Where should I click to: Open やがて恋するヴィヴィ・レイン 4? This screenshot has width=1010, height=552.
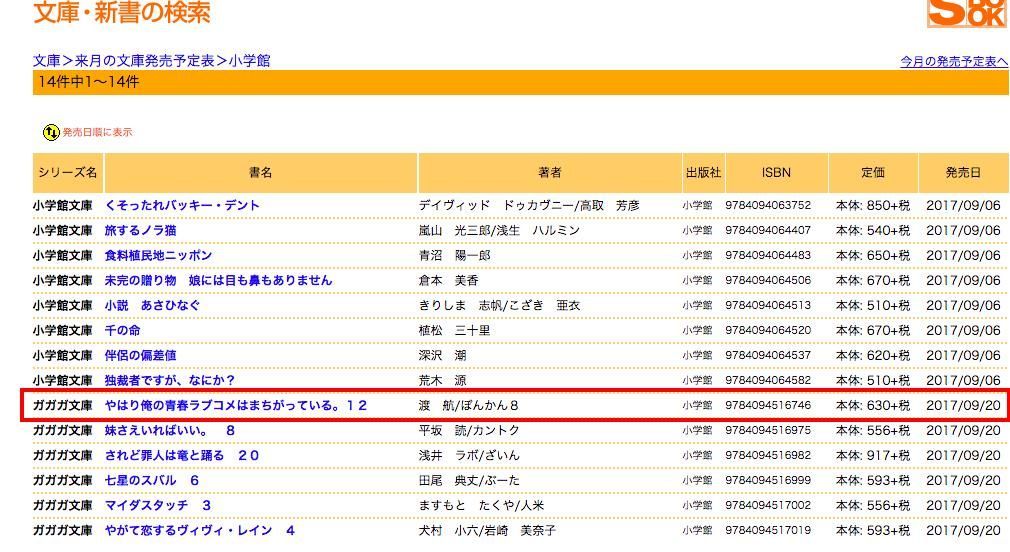point(200,531)
